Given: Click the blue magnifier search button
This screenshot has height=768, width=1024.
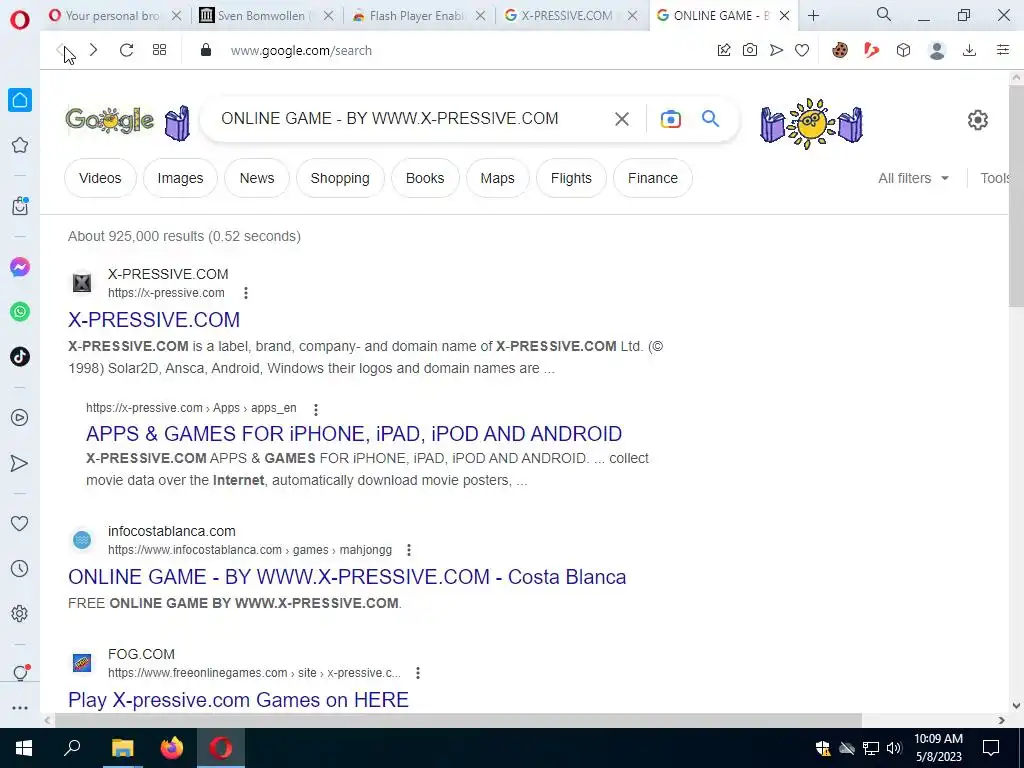Looking at the screenshot, I should coord(711,118).
